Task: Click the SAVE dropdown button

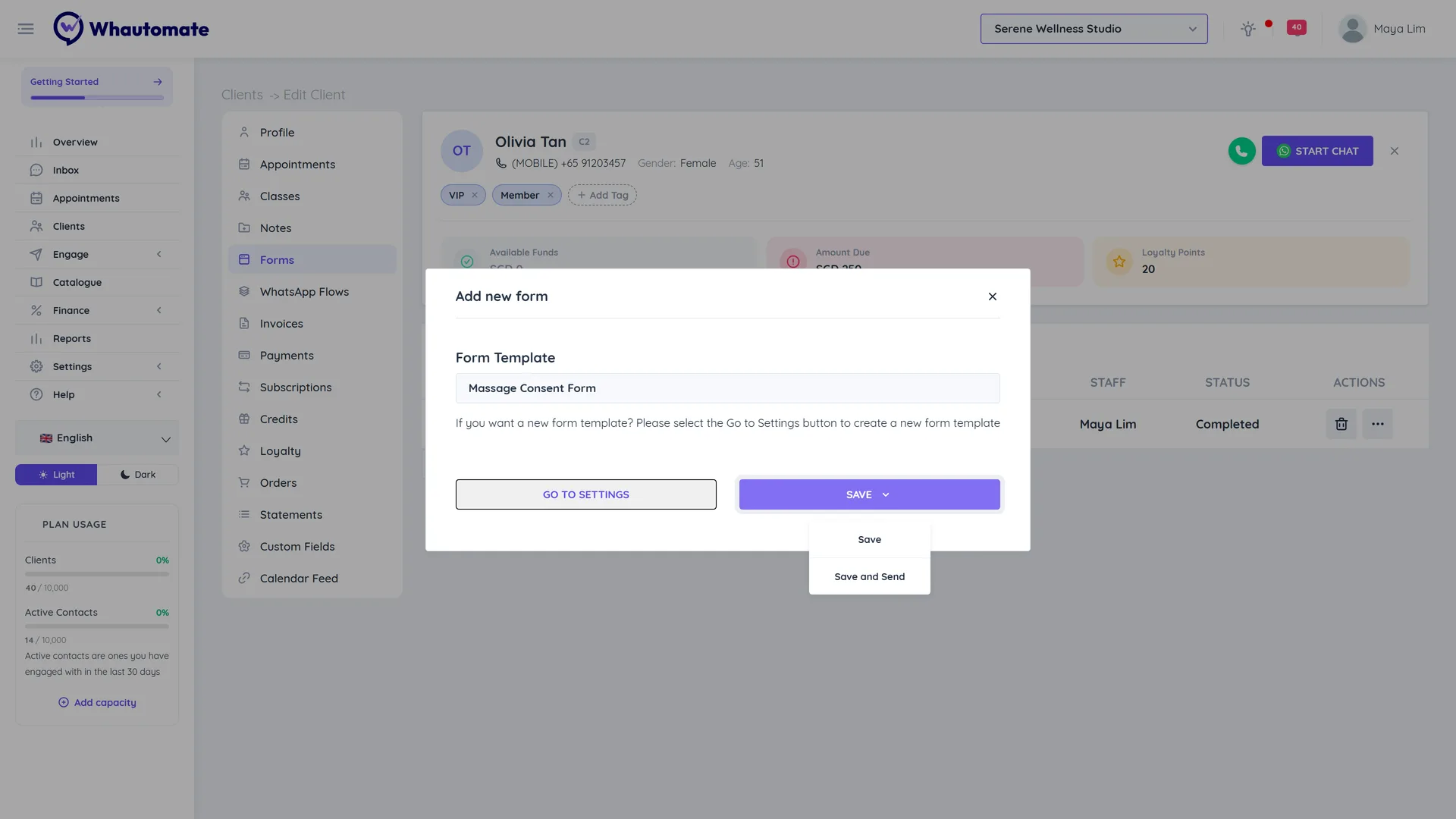Action: (x=869, y=494)
